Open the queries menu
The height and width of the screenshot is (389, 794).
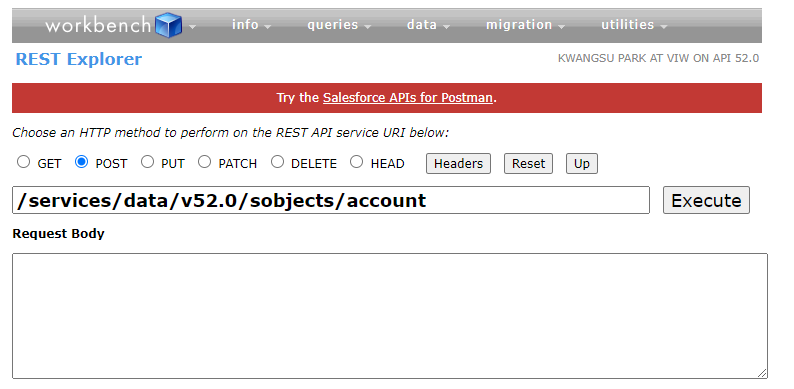[x=339, y=25]
